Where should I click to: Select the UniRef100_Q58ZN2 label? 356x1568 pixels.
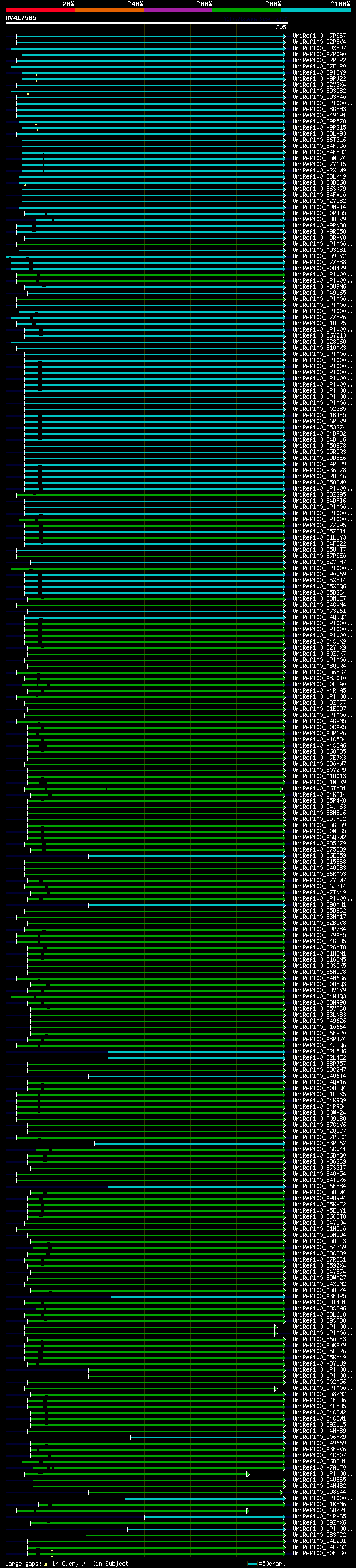click(319, 1394)
